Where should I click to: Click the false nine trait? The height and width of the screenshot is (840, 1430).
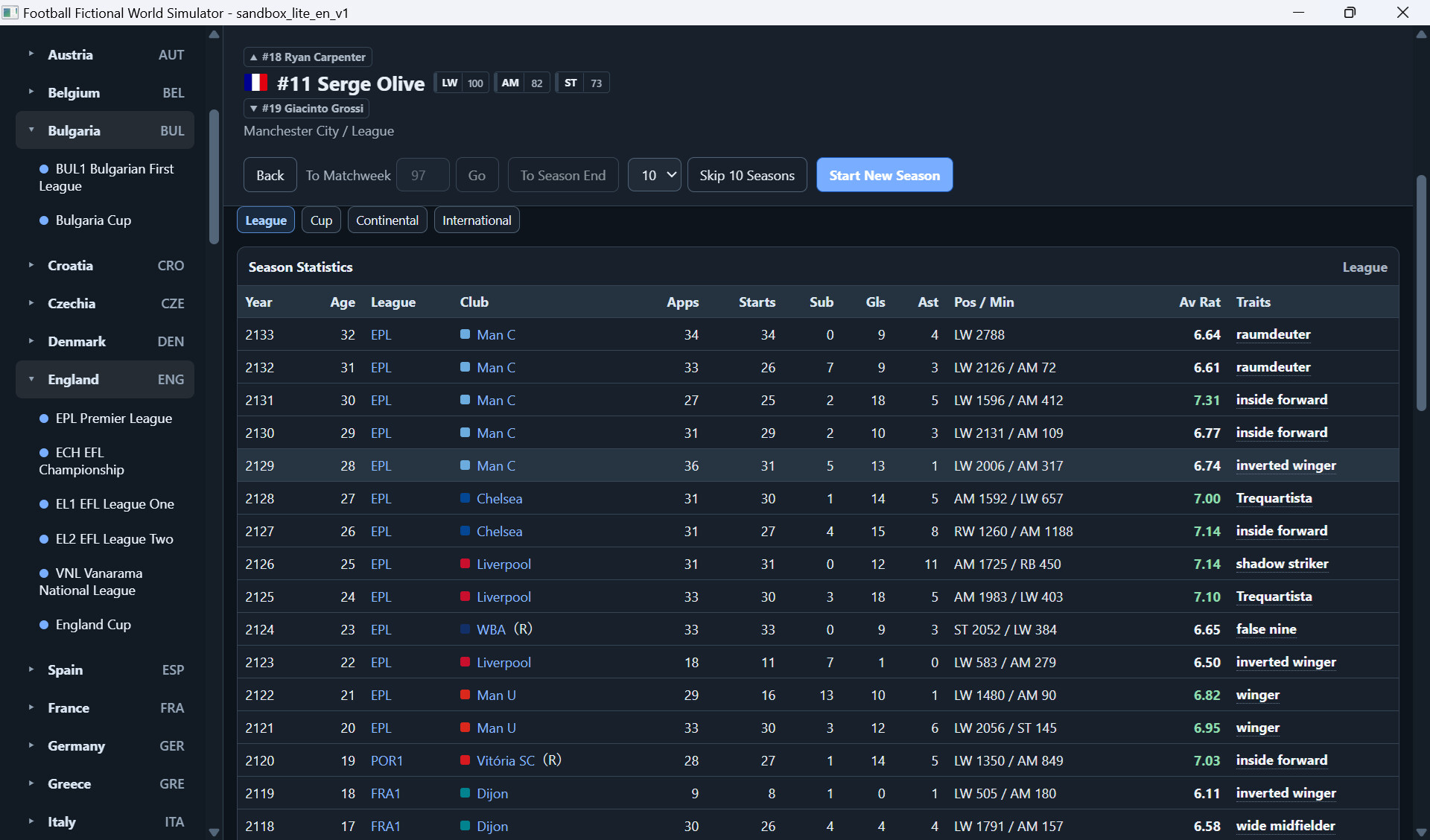click(x=1266, y=629)
